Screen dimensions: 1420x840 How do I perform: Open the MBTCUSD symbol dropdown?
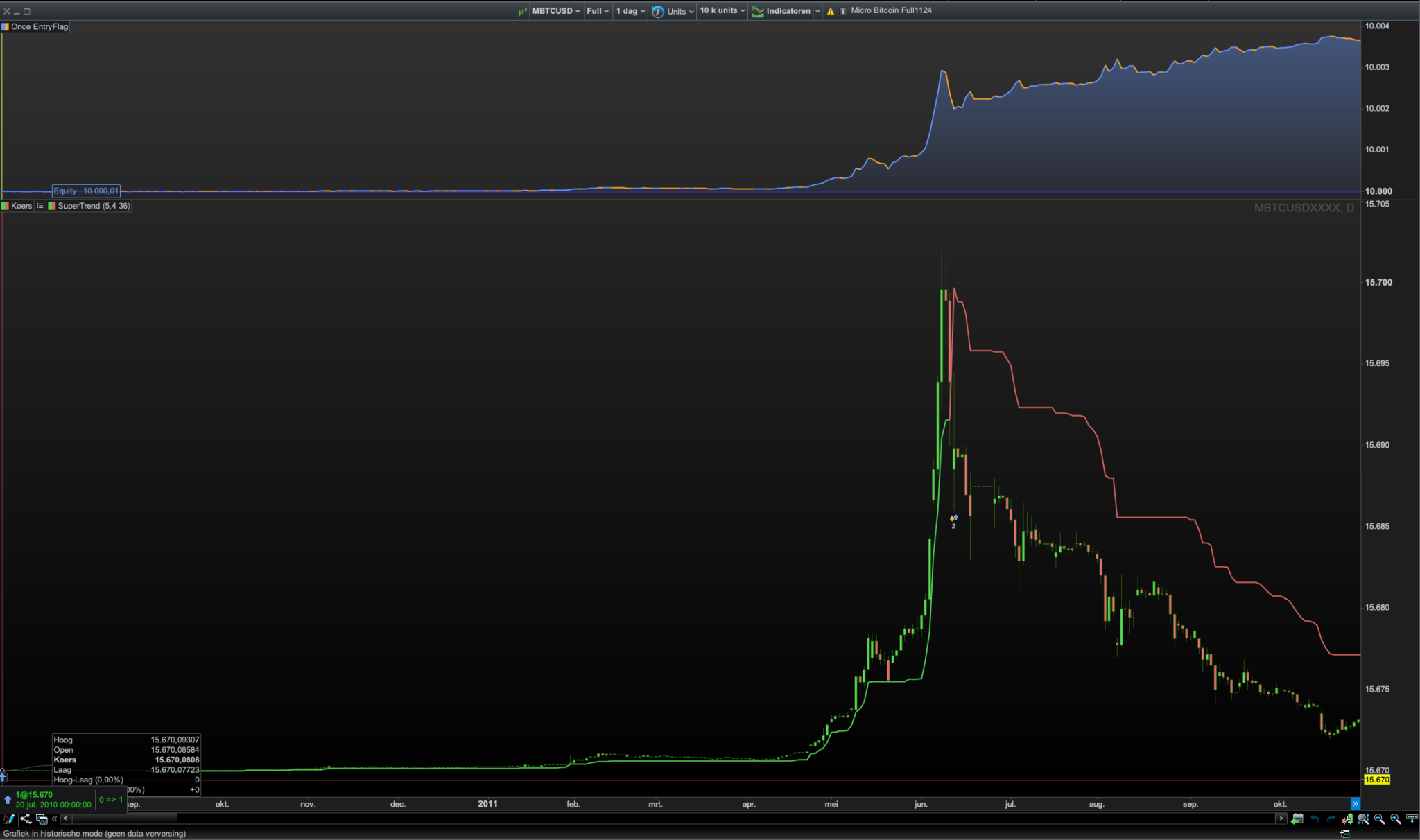[x=555, y=11]
